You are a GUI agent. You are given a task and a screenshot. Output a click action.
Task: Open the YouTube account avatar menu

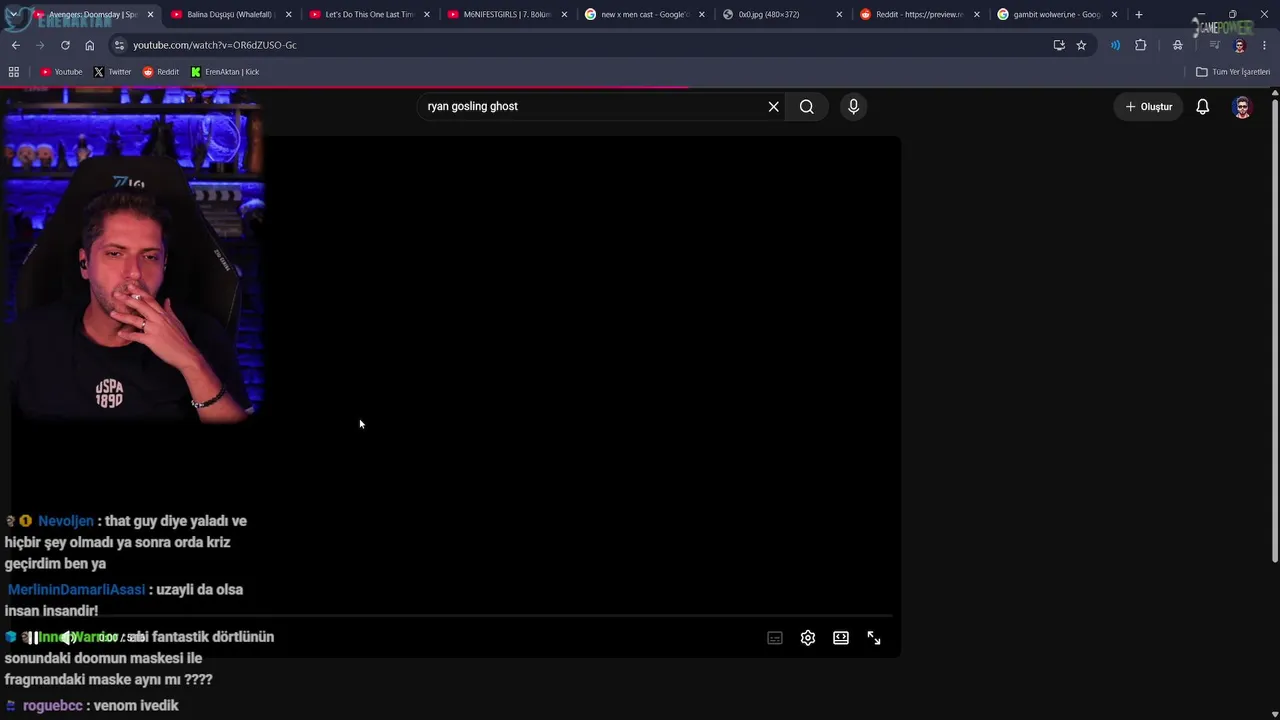point(1242,107)
